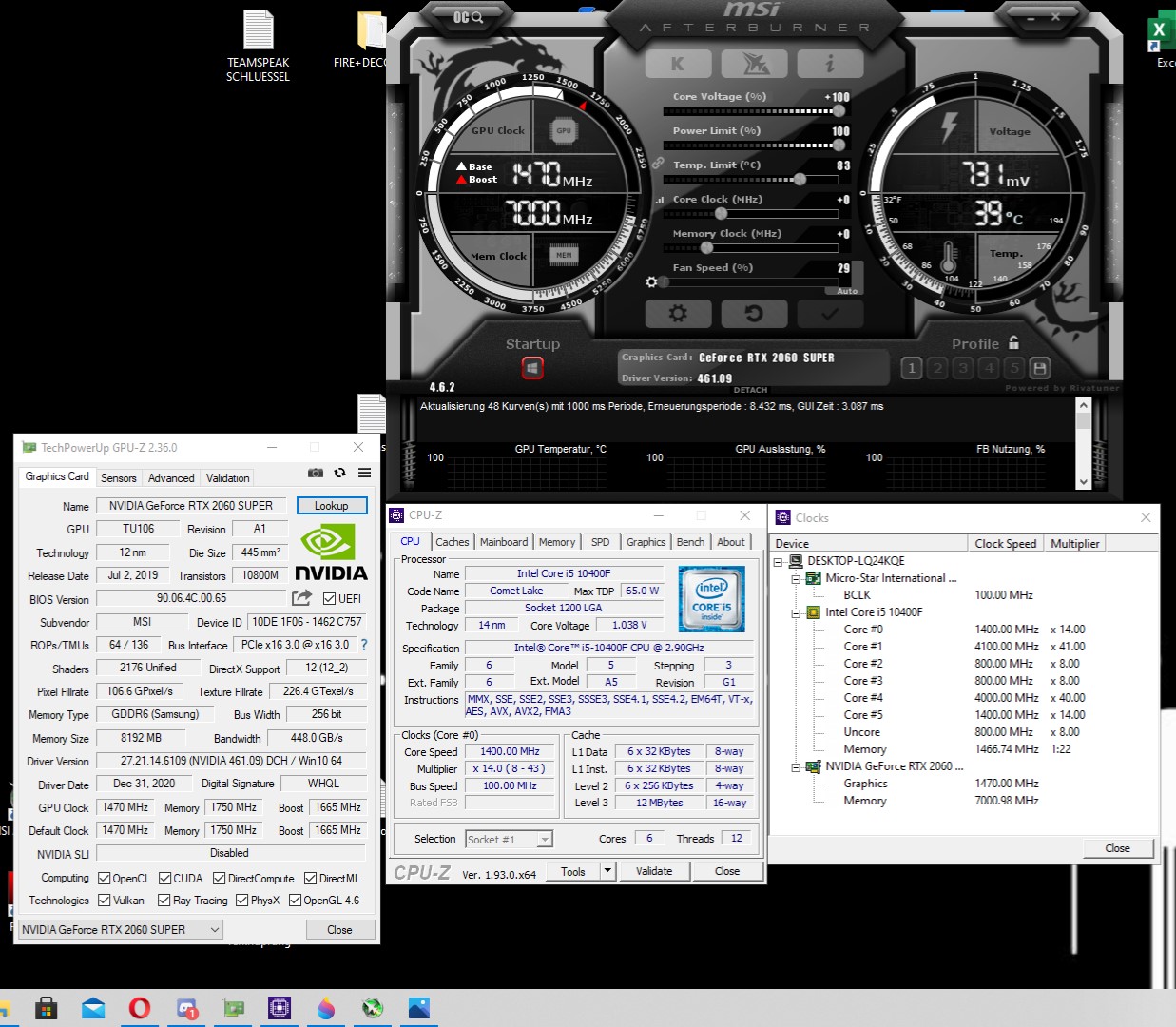Screen dimensions: 1176x1027
Task: Open Microsoft Store from taskbar
Action: pos(46,1008)
